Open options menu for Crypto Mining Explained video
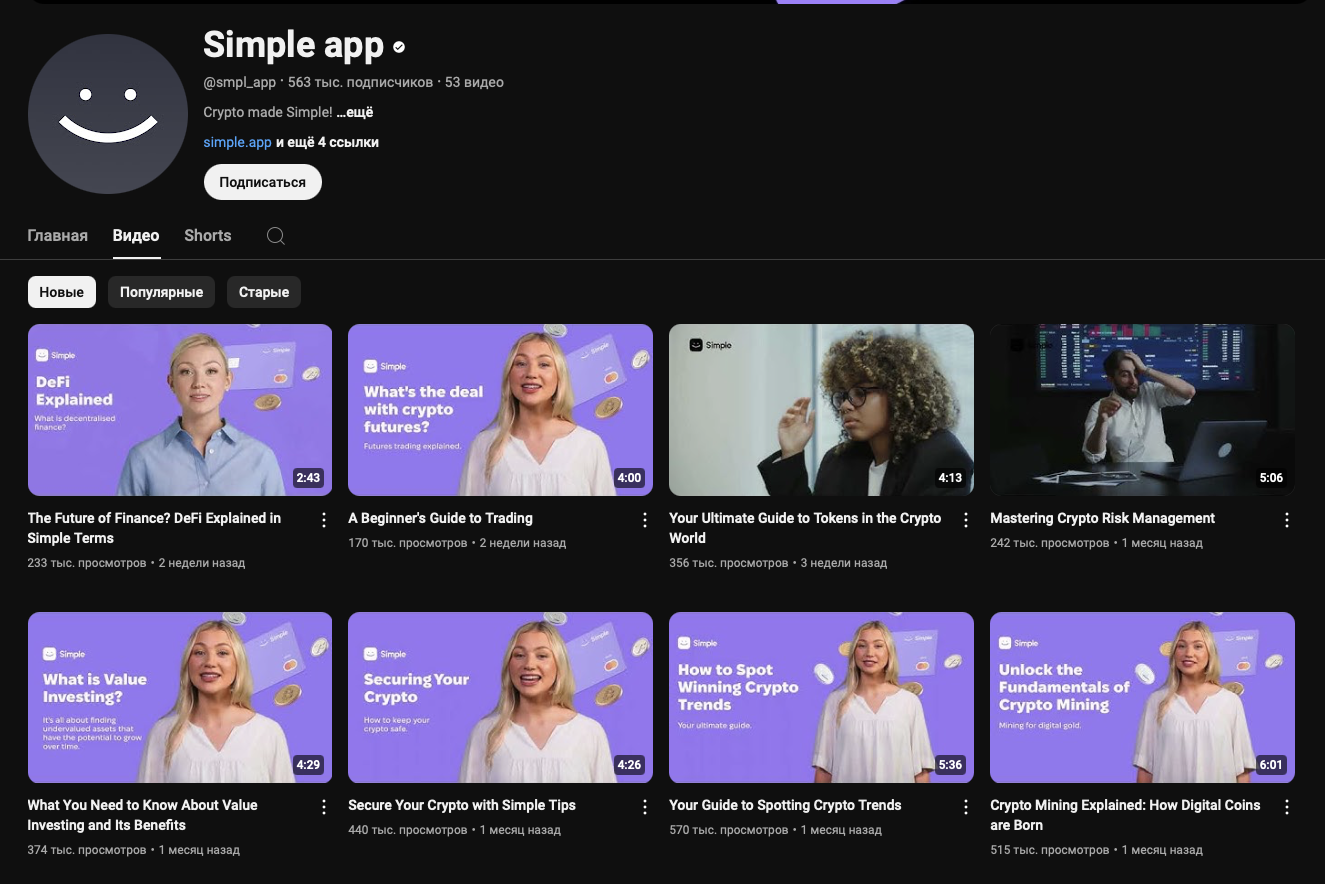Screen dimensions: 1325x884 pos(1287,807)
